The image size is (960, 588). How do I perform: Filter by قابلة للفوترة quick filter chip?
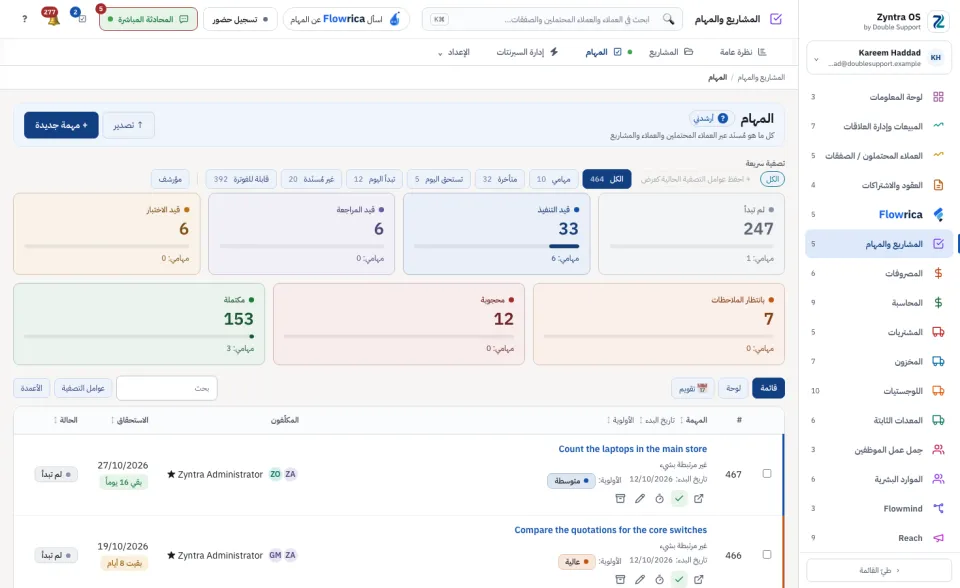[241, 179]
